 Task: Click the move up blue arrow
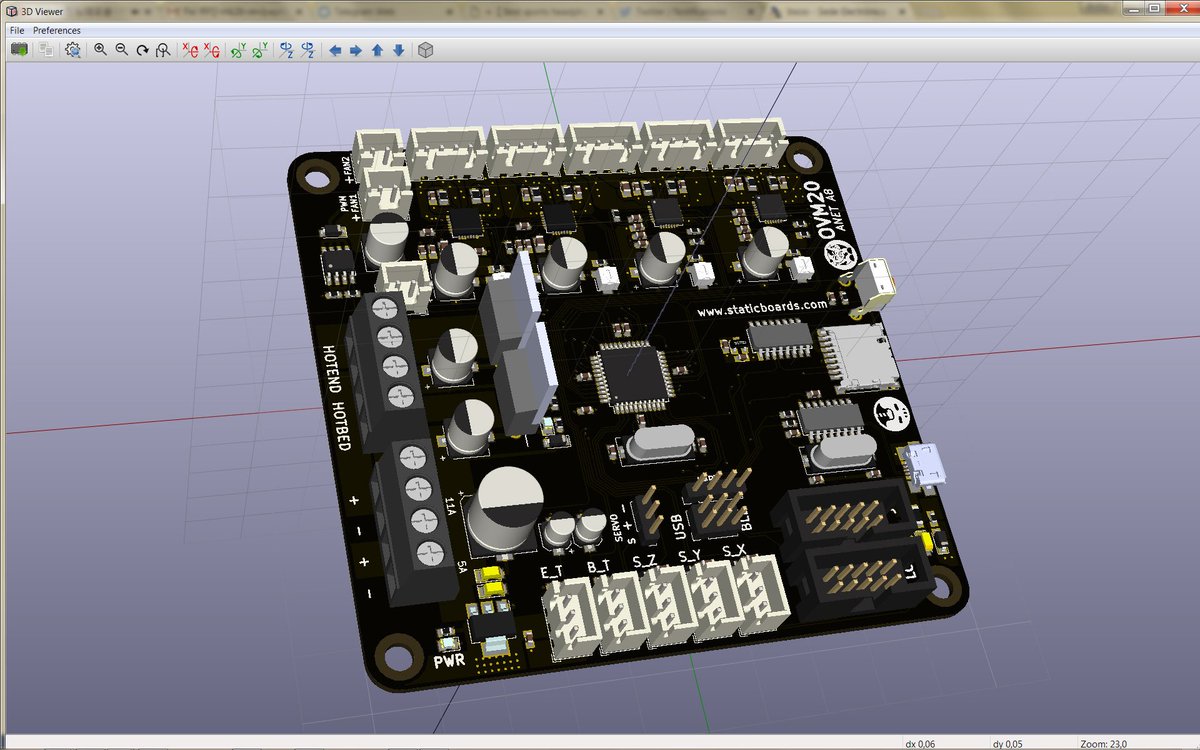377,49
